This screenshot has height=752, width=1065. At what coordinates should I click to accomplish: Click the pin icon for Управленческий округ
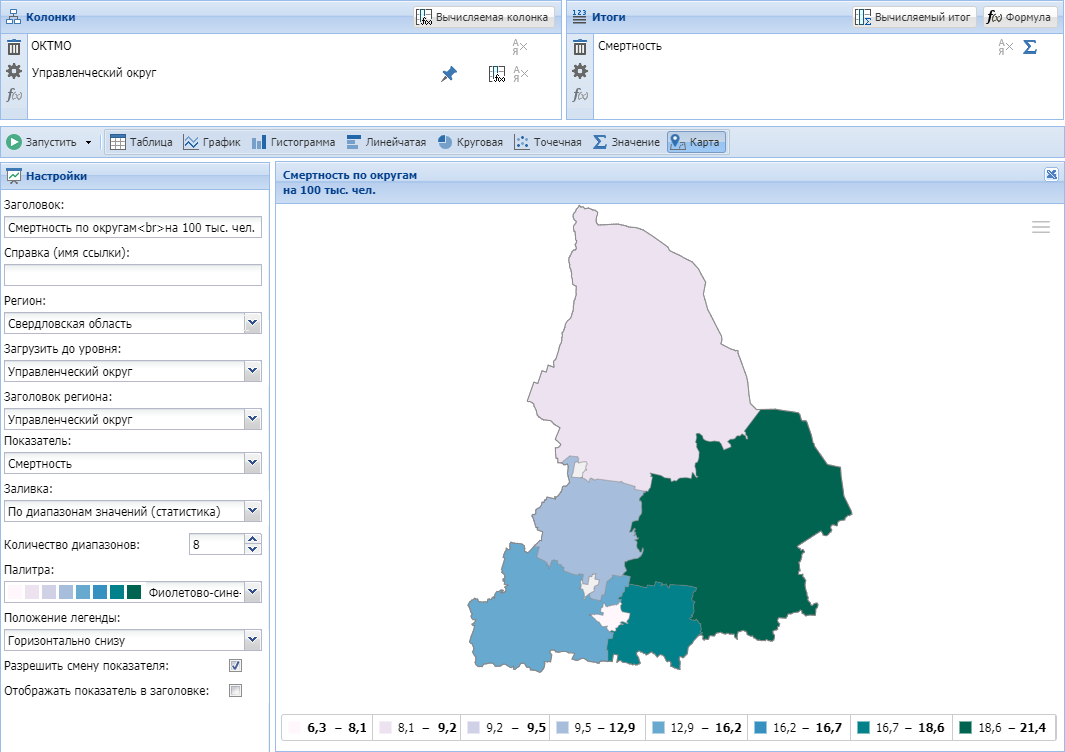449,74
